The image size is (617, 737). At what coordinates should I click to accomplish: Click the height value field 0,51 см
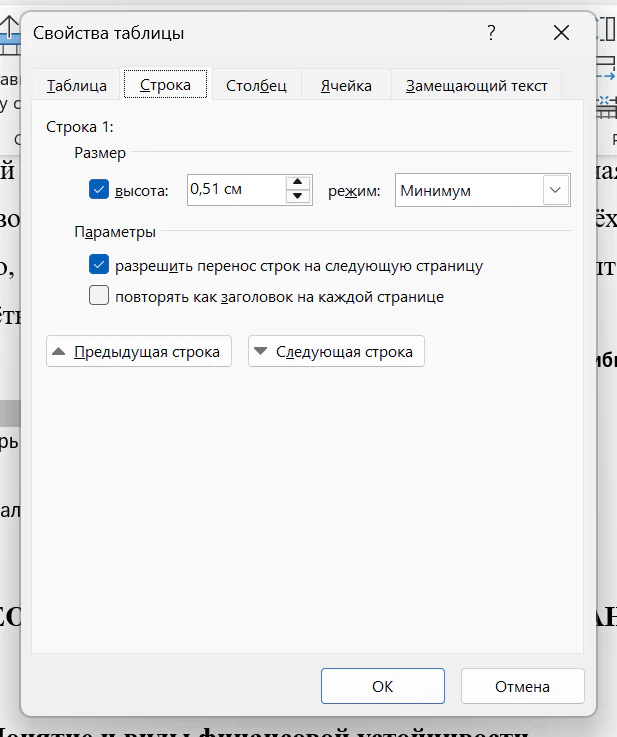(236, 189)
